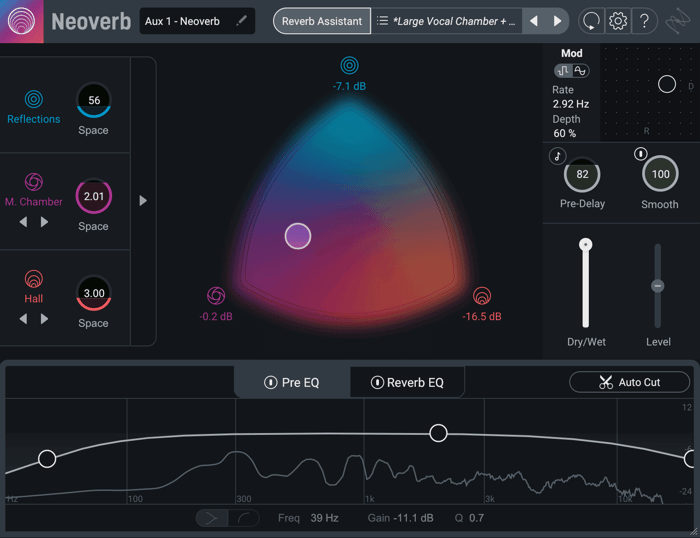This screenshot has width=700, height=538.
Task: Adjust the Smooth knob
Action: click(660, 174)
